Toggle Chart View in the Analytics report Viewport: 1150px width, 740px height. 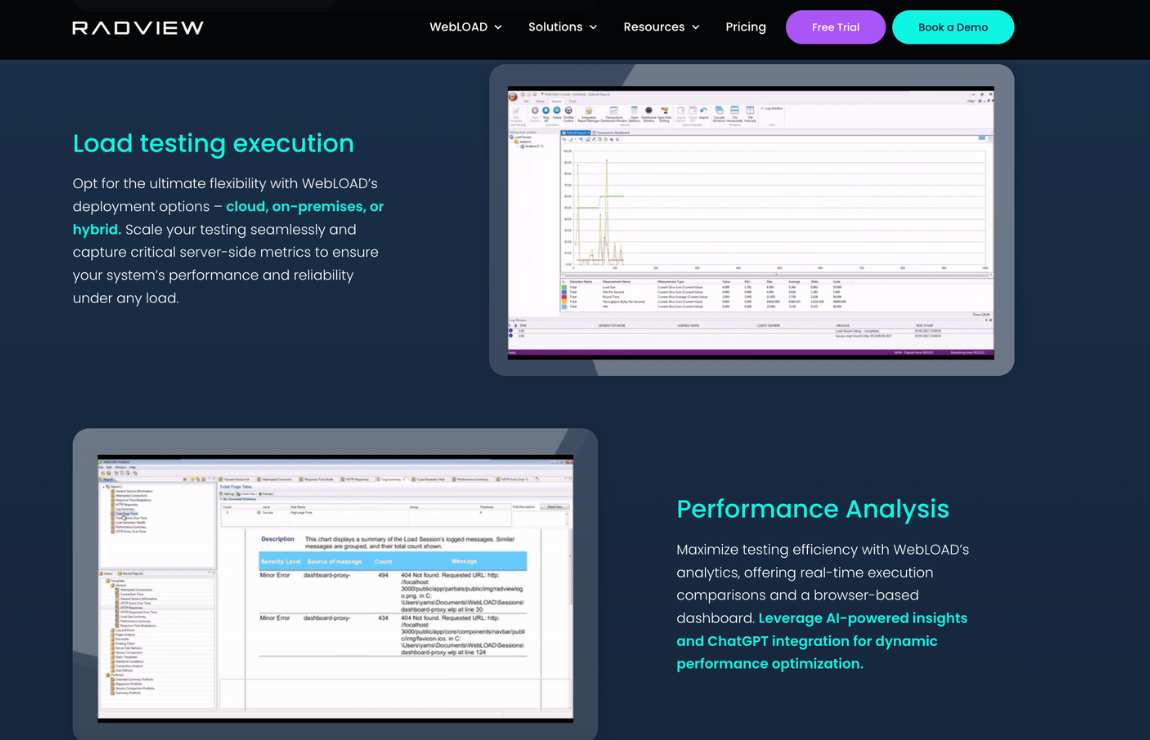pyautogui.click(x=246, y=494)
